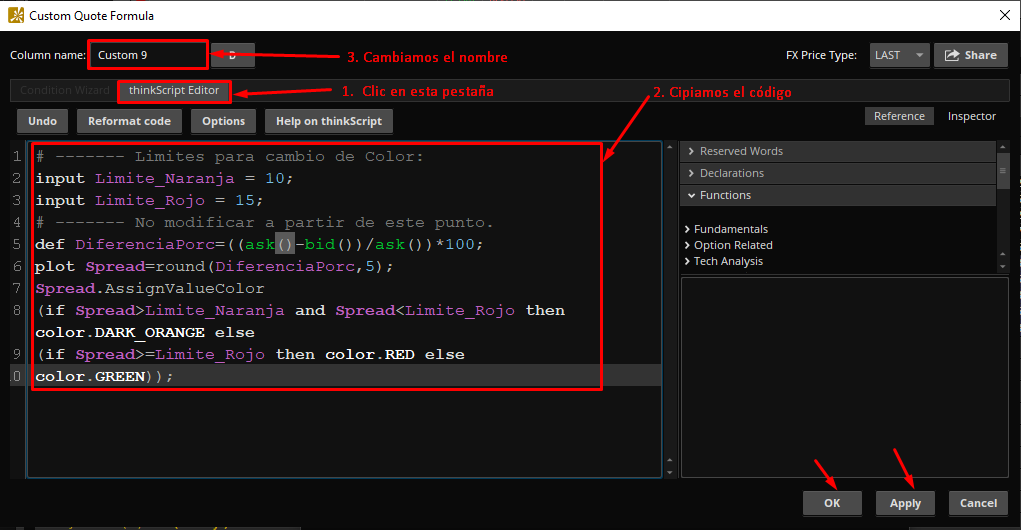Expand the Fundamentals function group

click(726, 229)
